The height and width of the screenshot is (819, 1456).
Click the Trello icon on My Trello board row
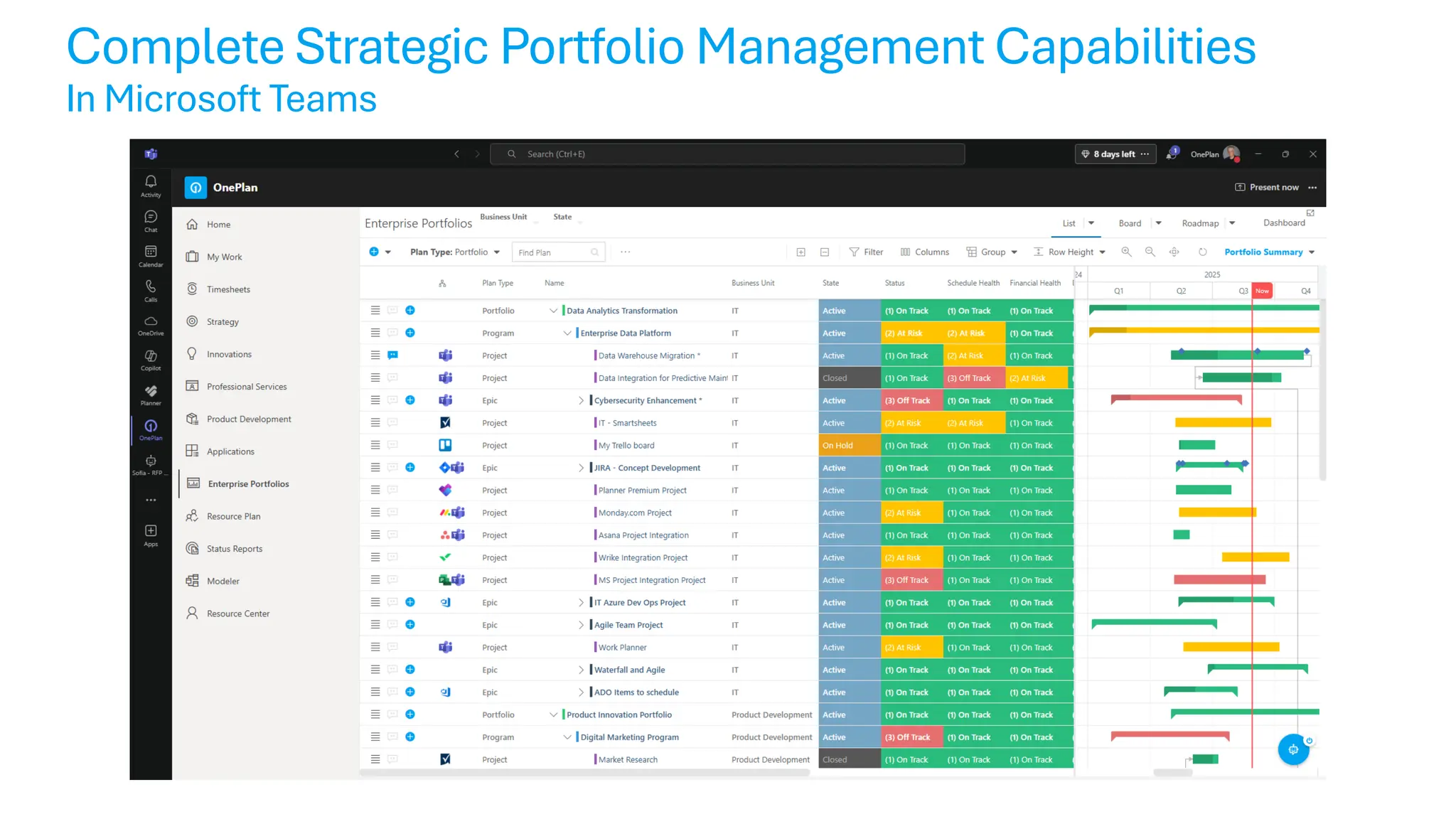click(x=445, y=445)
